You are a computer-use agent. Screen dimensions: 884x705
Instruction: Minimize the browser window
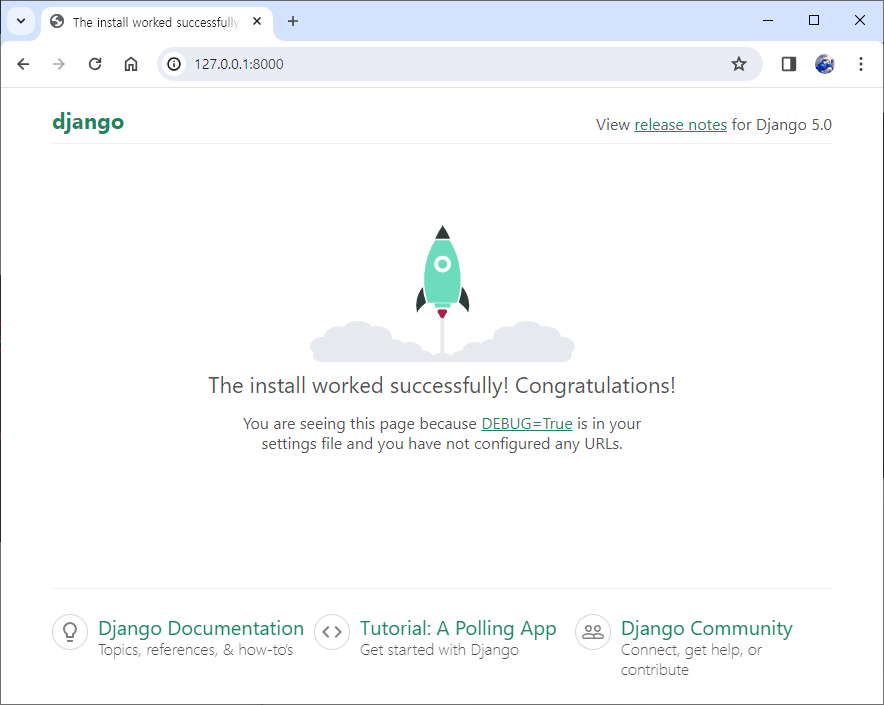click(768, 20)
